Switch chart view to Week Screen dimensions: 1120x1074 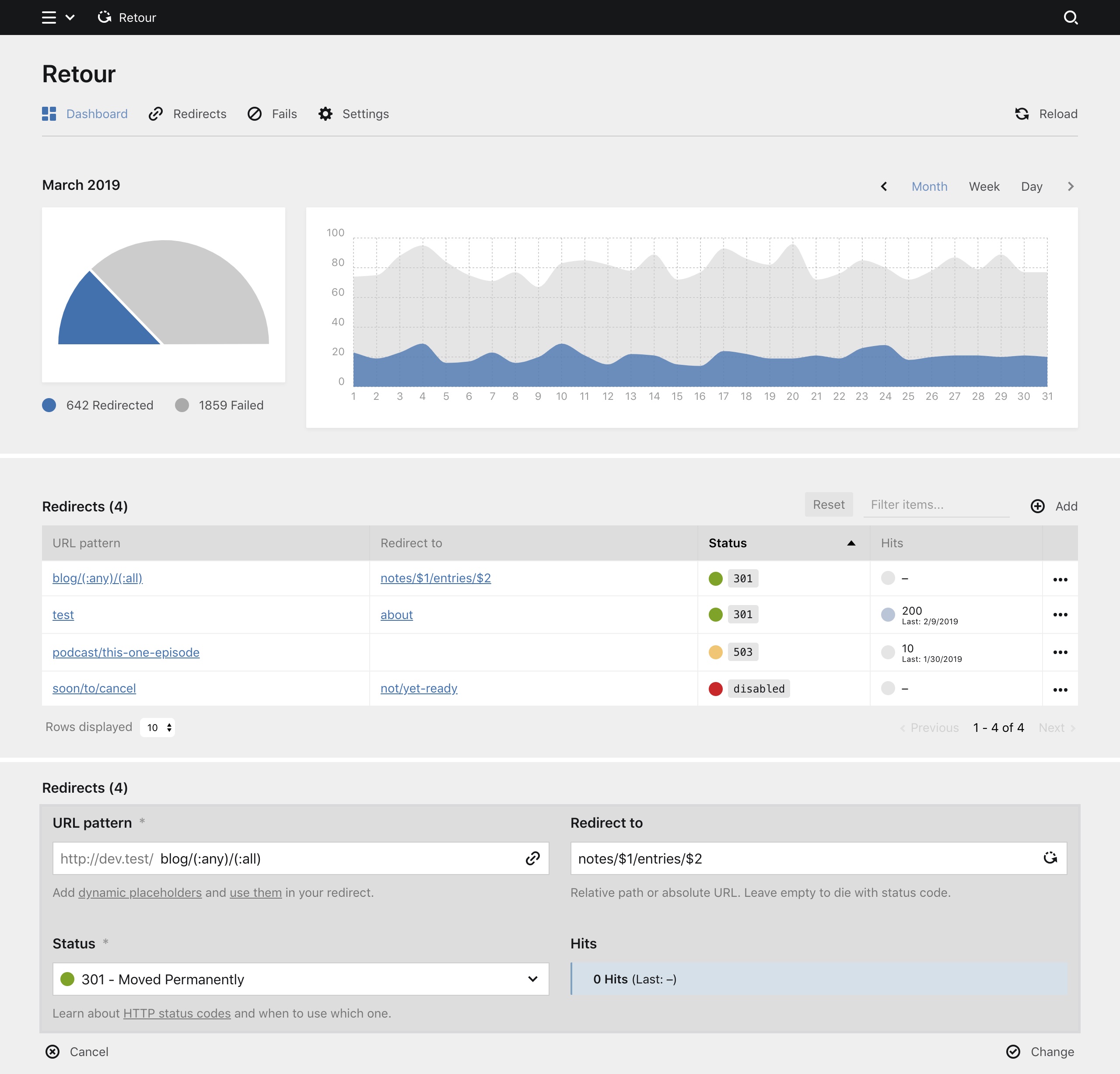coord(984,187)
